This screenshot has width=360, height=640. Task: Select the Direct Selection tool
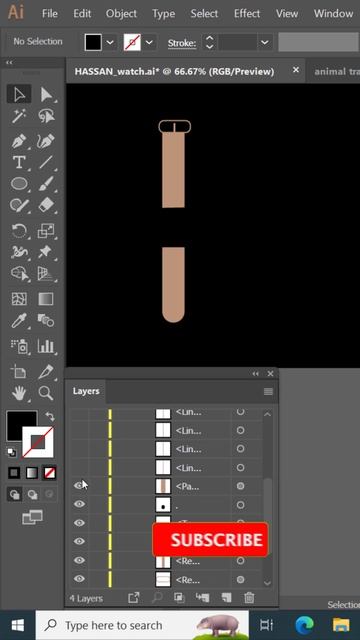pos(46,94)
